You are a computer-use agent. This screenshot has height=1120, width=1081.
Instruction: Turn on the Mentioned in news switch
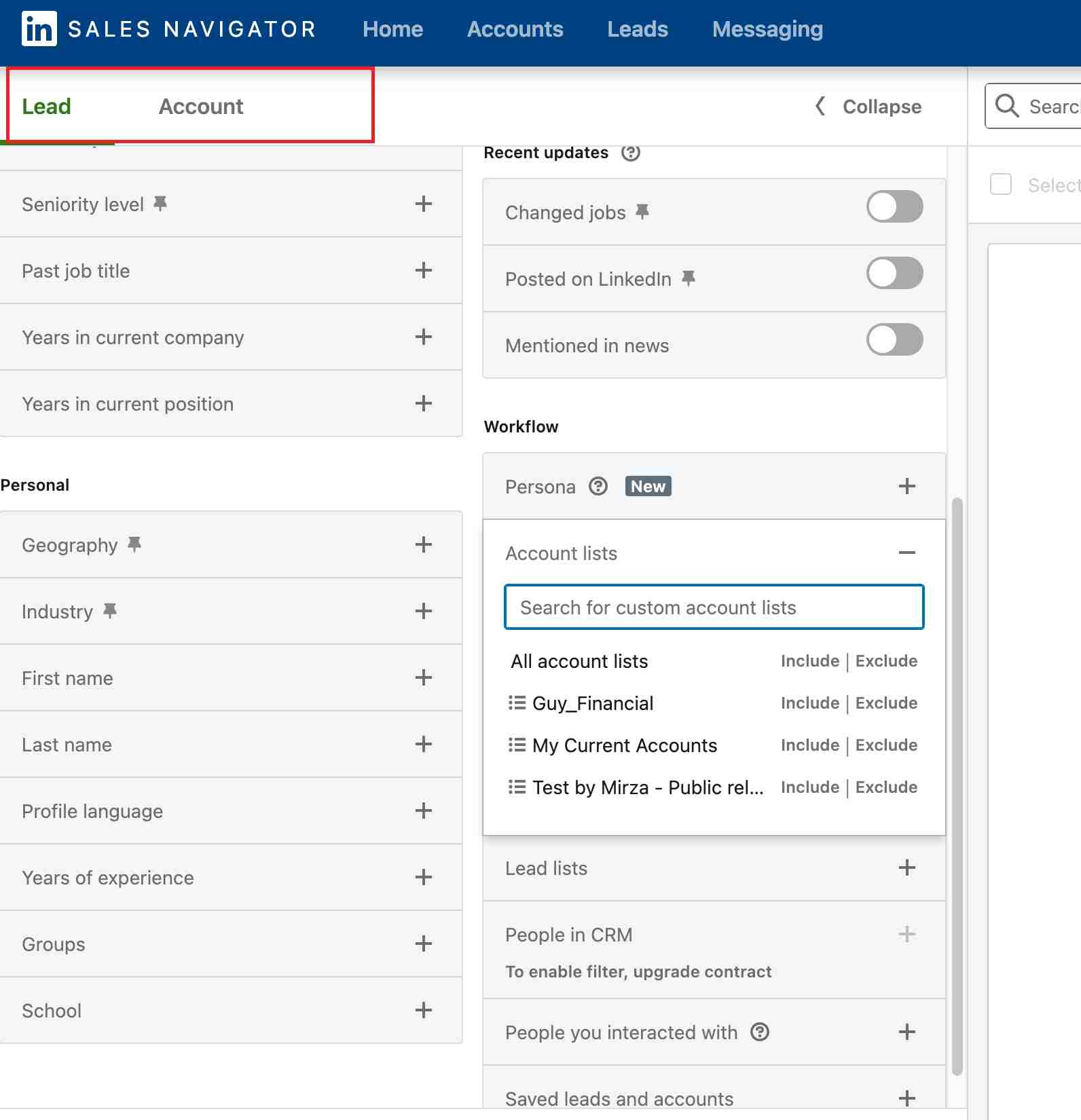point(894,339)
